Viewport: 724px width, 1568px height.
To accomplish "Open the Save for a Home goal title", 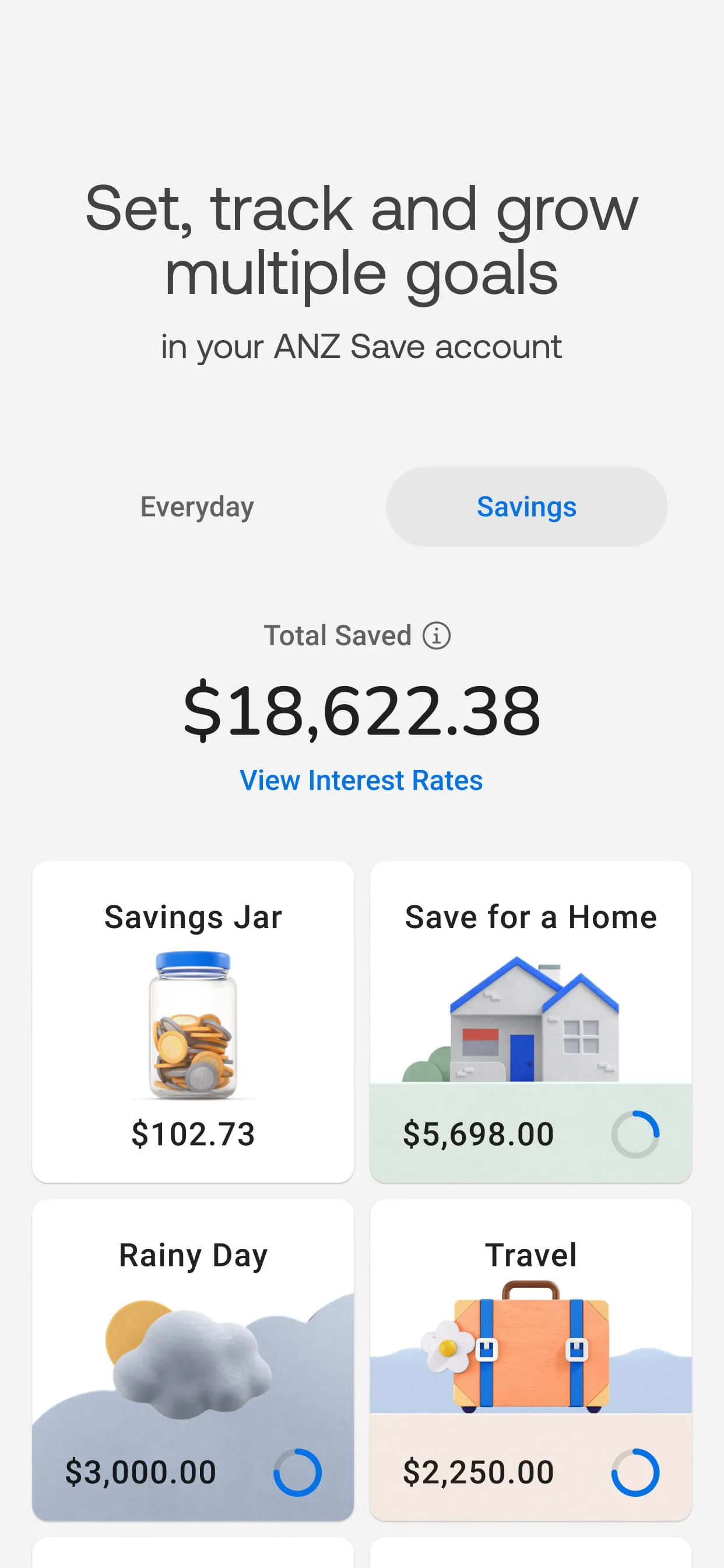I will 530,916.
